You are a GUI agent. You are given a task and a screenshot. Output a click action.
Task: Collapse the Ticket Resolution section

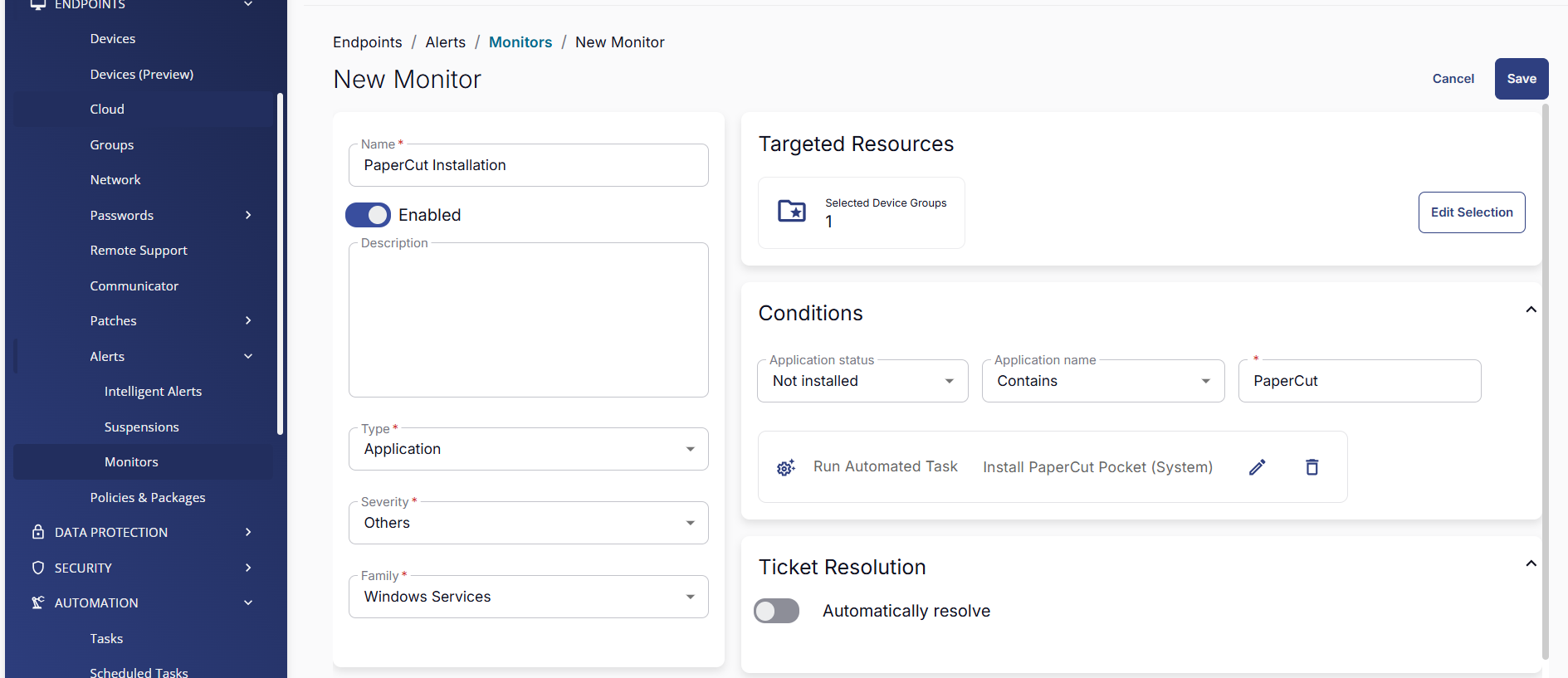1531,563
